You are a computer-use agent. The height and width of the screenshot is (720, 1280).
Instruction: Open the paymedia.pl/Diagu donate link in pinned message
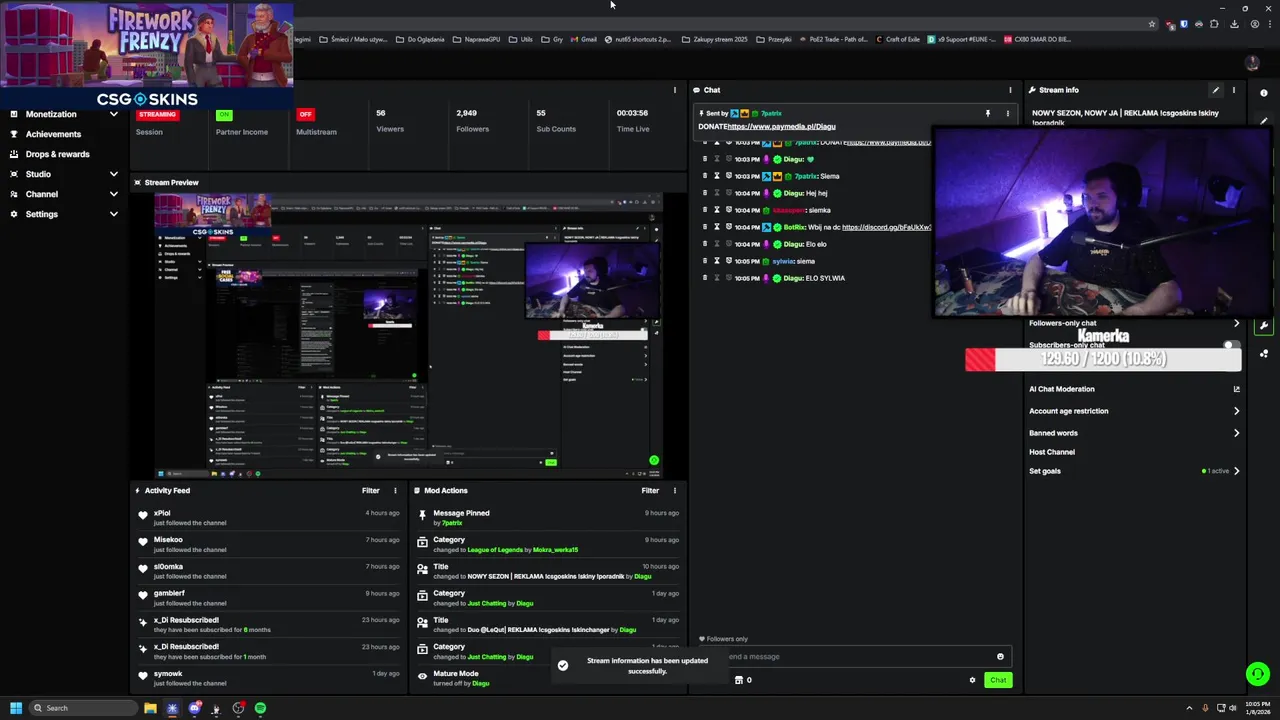tap(781, 127)
